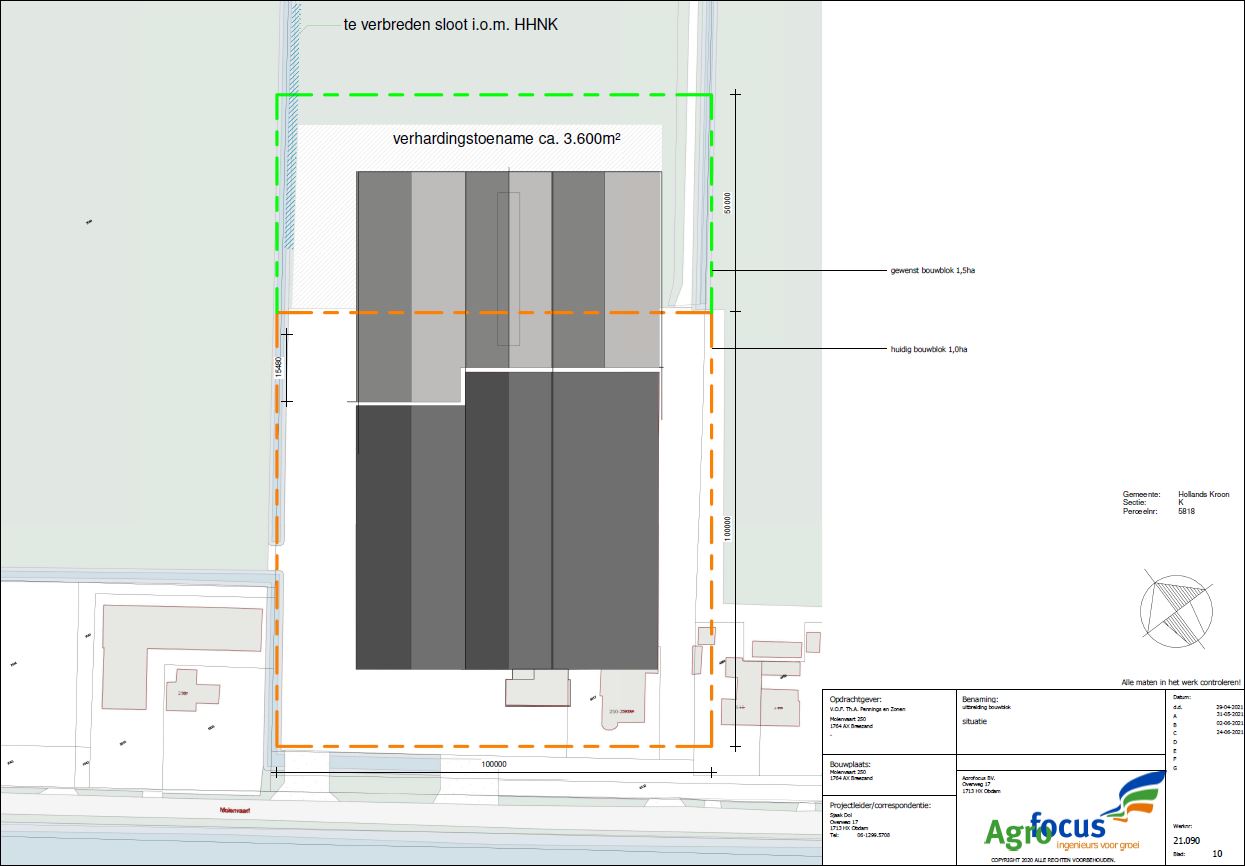The height and width of the screenshot is (866, 1245).
Task: Click the Projectleider/correspondentie heading
Action: (880, 804)
